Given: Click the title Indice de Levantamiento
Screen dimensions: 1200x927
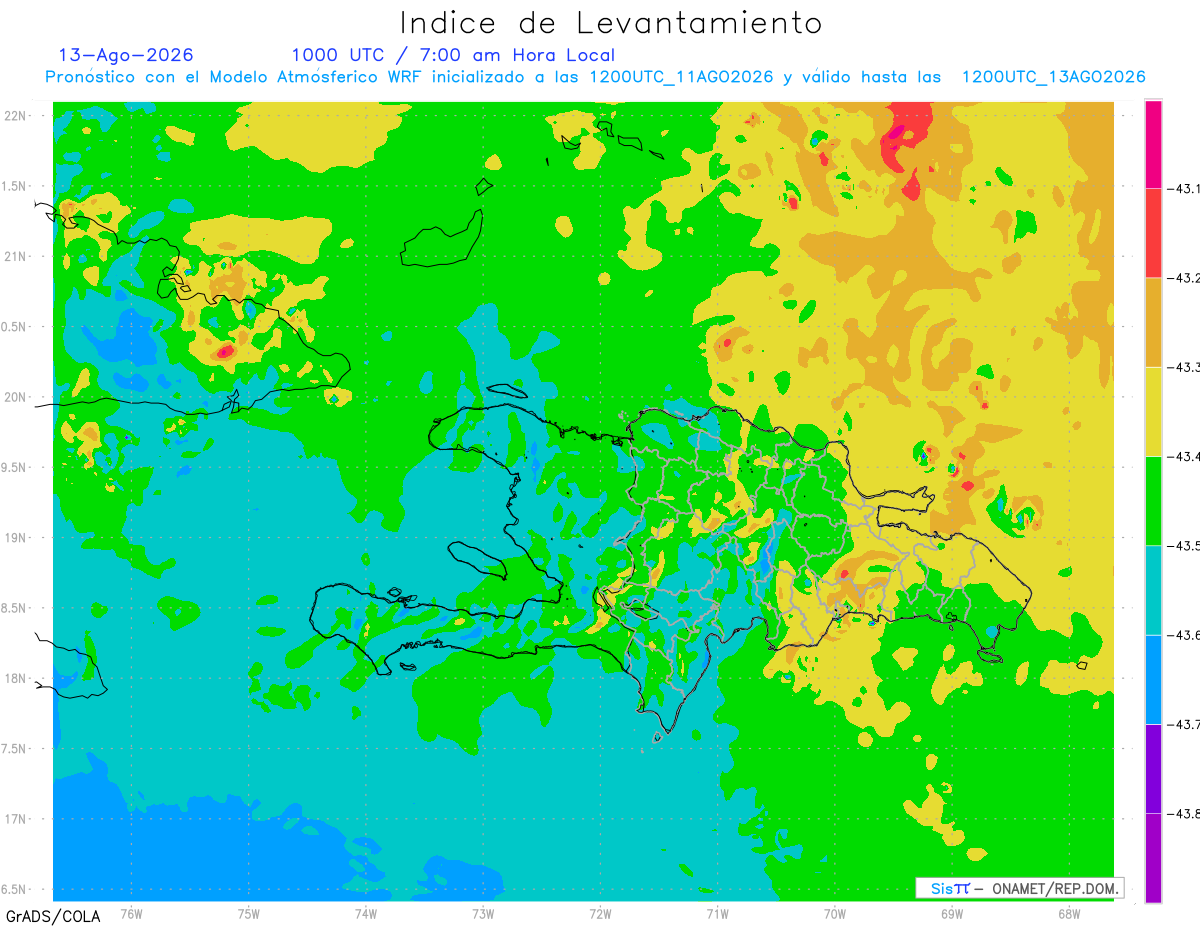Looking at the screenshot, I should click(611, 22).
